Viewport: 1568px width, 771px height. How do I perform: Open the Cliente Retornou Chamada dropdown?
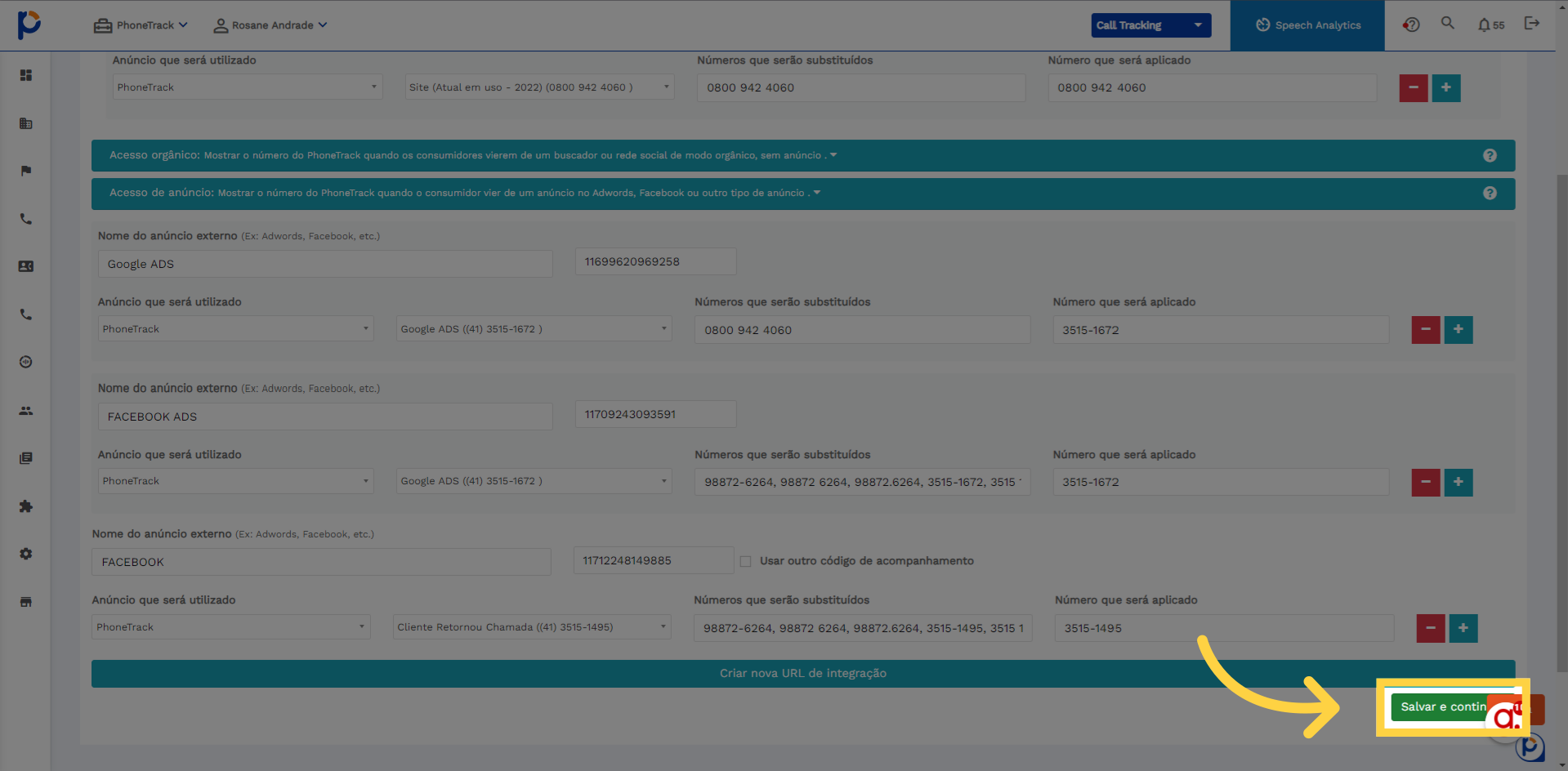(x=532, y=627)
